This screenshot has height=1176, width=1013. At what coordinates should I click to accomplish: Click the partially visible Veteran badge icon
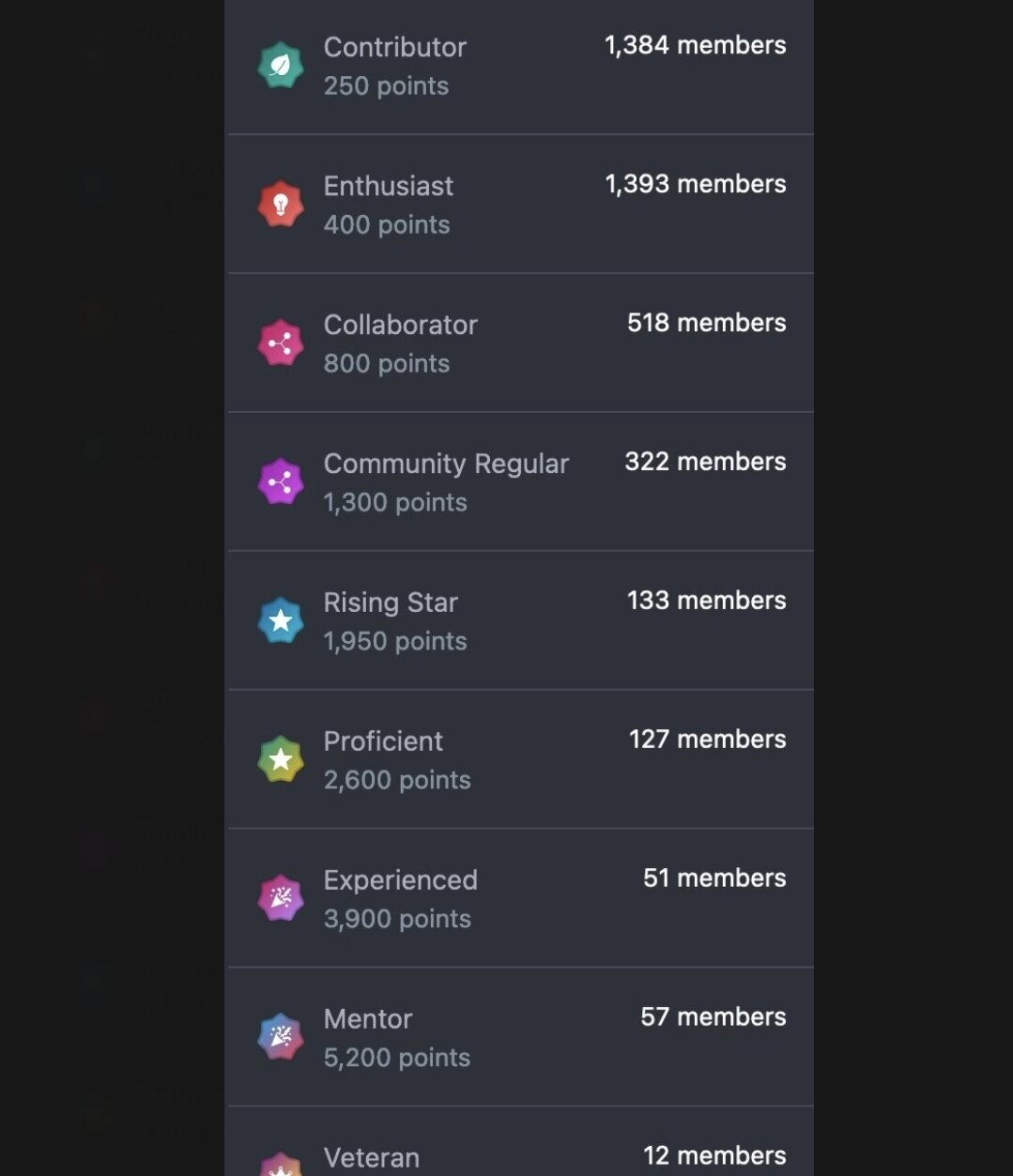pyautogui.click(x=281, y=1167)
